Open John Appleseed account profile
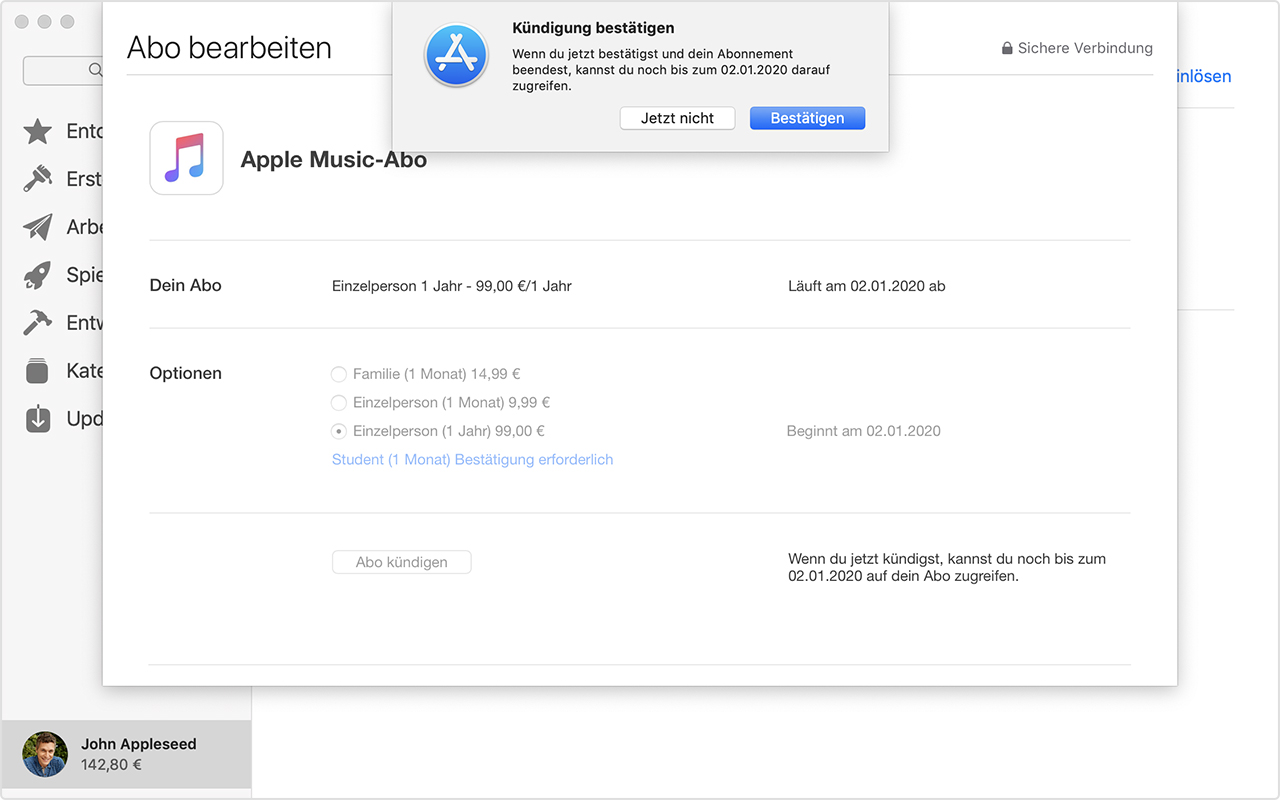Viewport: 1280px width, 800px height. coord(126,754)
